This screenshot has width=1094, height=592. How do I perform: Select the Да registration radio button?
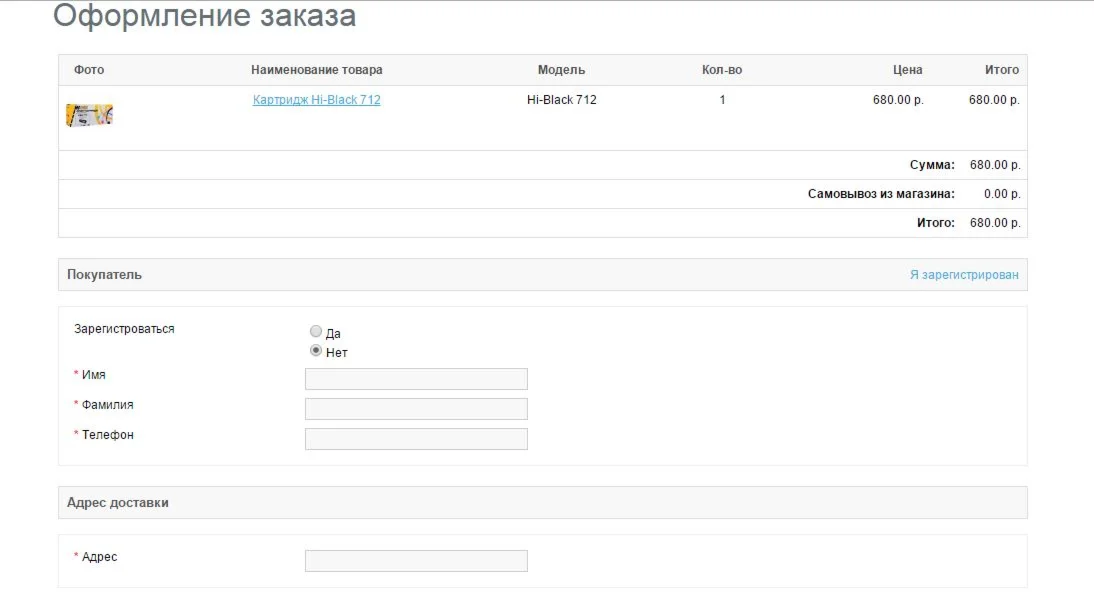click(316, 331)
